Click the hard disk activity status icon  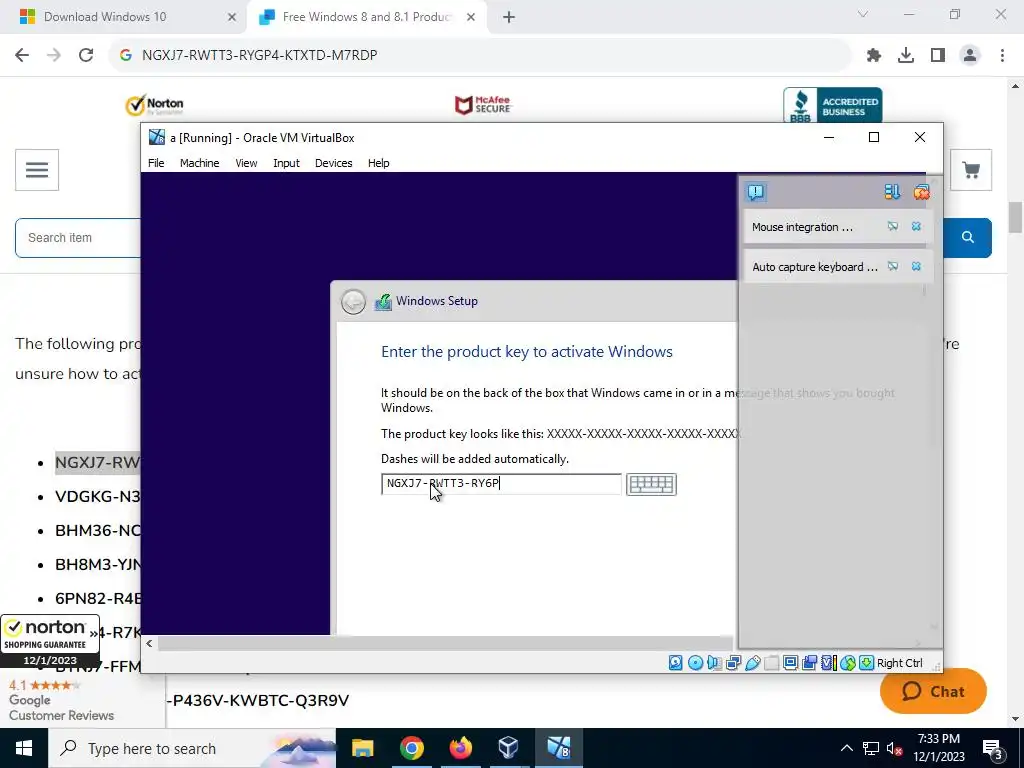pyautogui.click(x=676, y=663)
